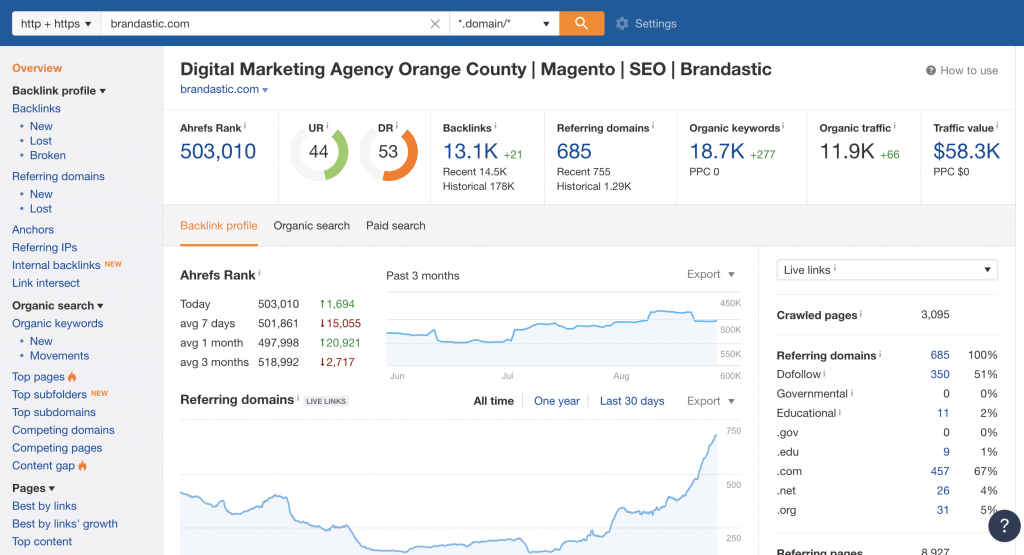Click the 13.1K Backlinks value
1024x555 pixels.
click(x=471, y=151)
